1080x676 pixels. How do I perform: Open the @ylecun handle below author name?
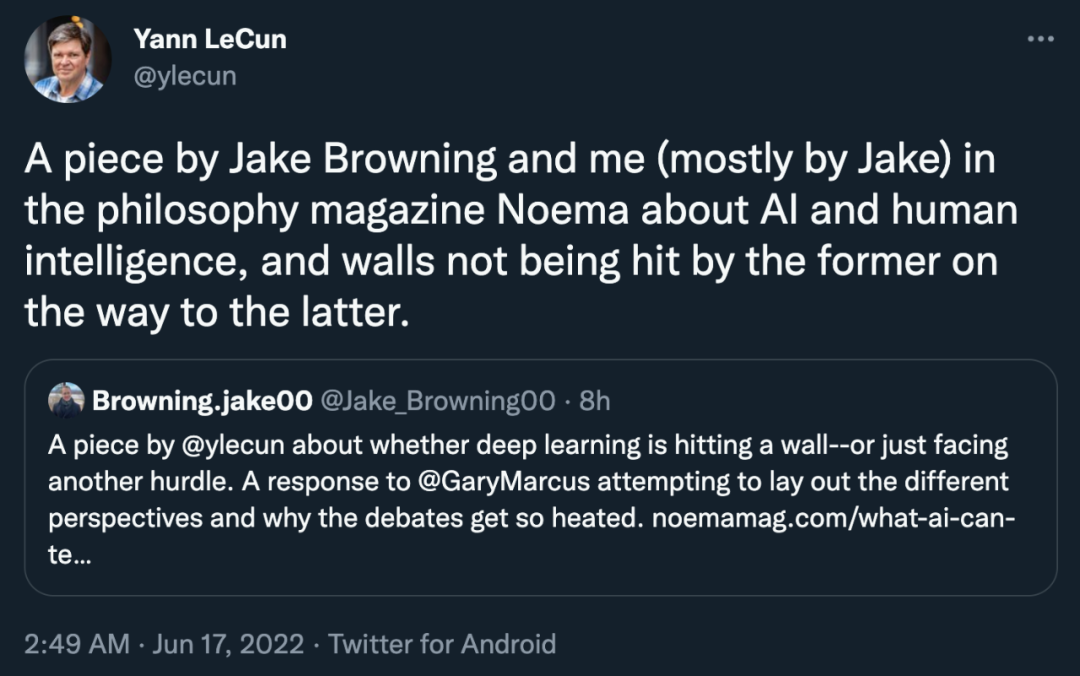[x=184, y=75]
